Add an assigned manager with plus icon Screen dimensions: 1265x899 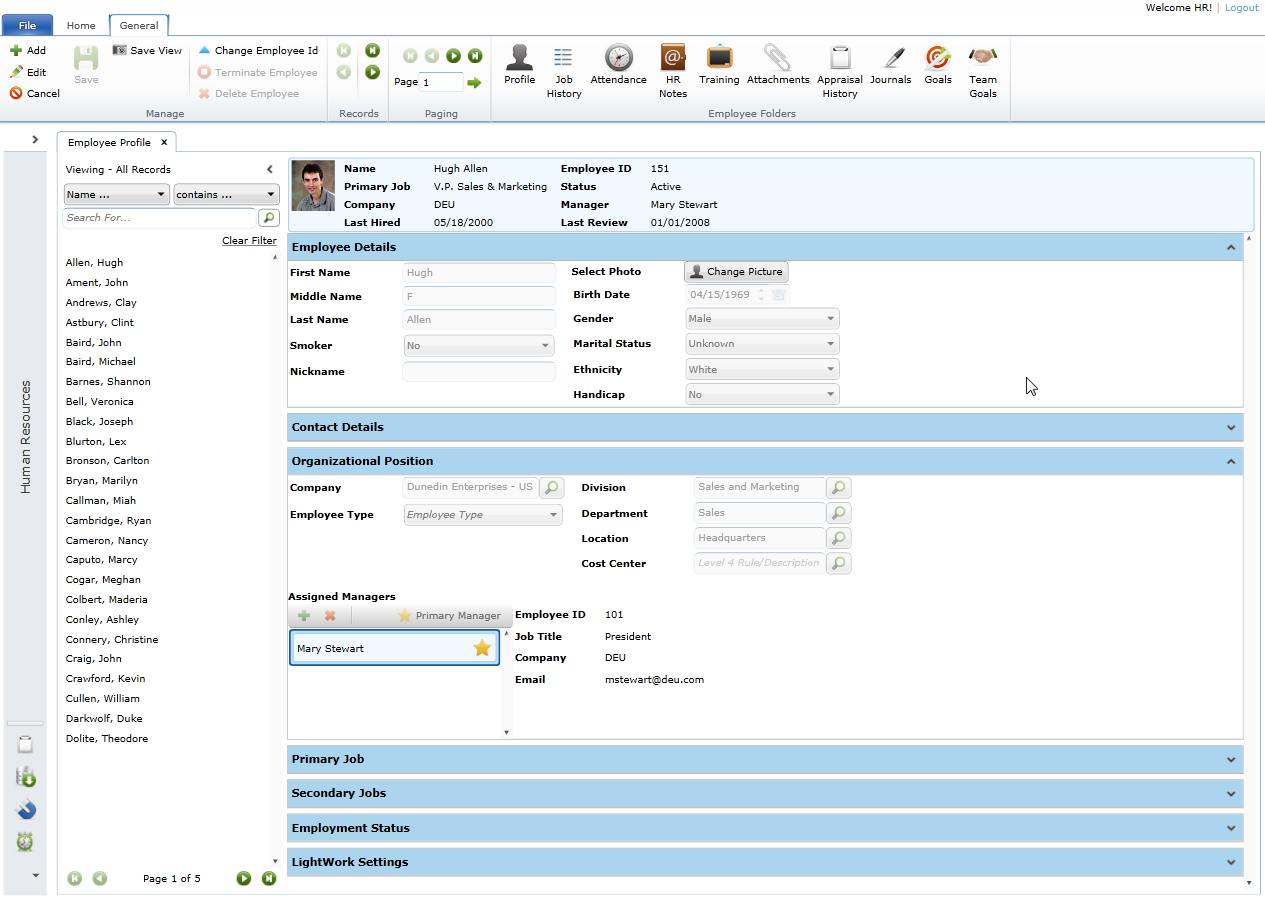304,616
